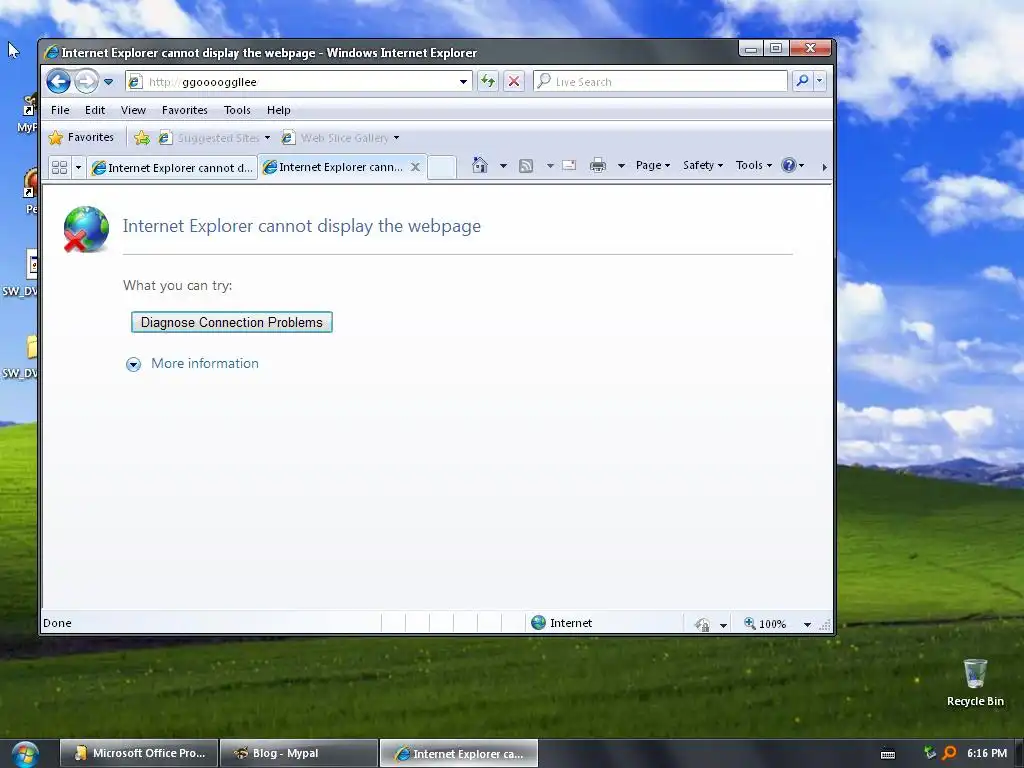The height and width of the screenshot is (768, 1024).
Task: Click the 100% zoom level button
Action: (766, 624)
